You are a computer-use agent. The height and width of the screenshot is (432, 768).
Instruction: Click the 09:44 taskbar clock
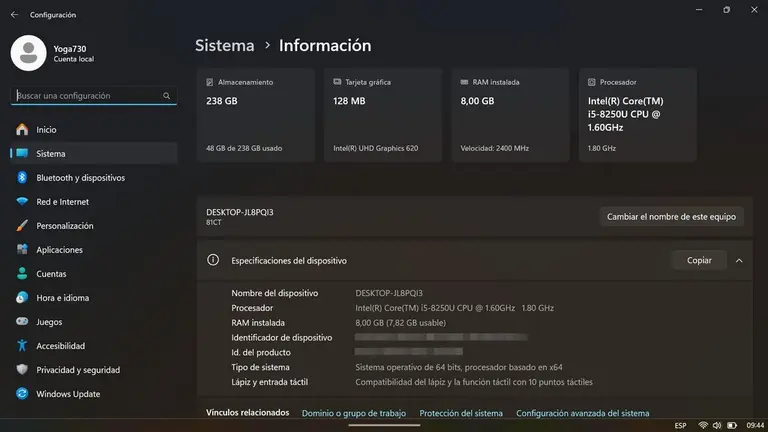click(x=755, y=425)
